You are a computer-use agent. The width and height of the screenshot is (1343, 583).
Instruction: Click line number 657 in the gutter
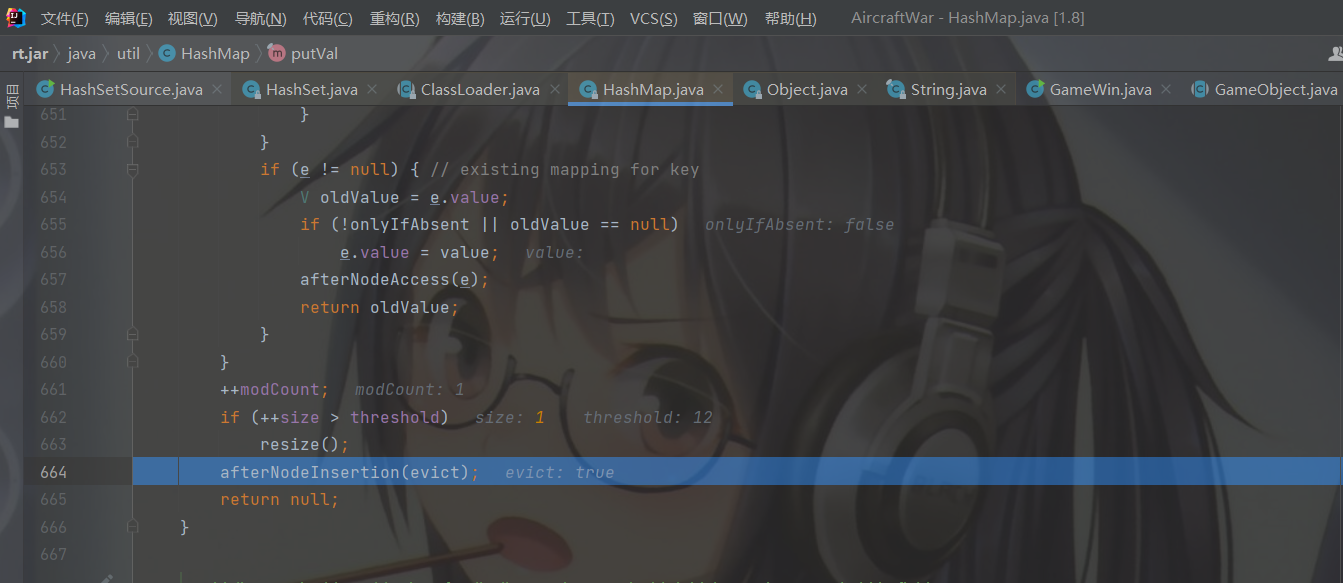point(52,280)
